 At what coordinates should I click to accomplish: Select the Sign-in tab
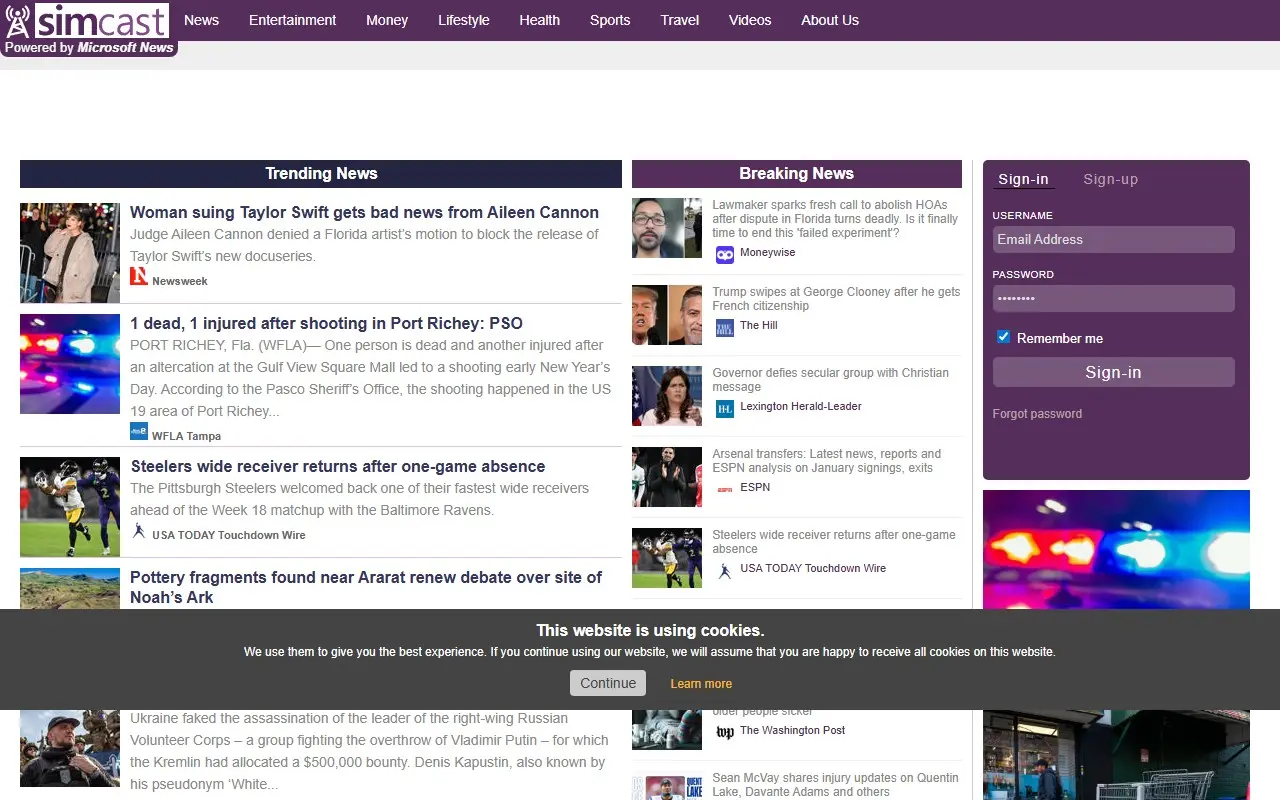pyautogui.click(x=1023, y=179)
